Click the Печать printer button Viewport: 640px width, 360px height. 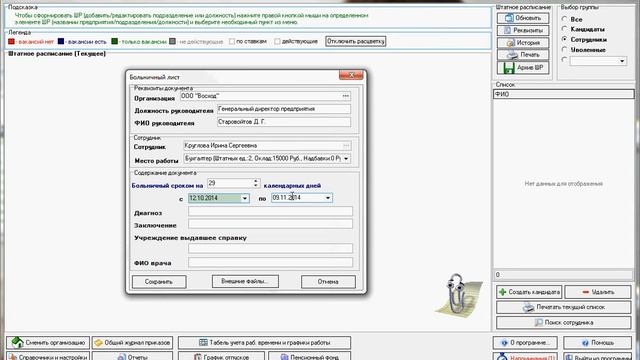tap(523, 55)
